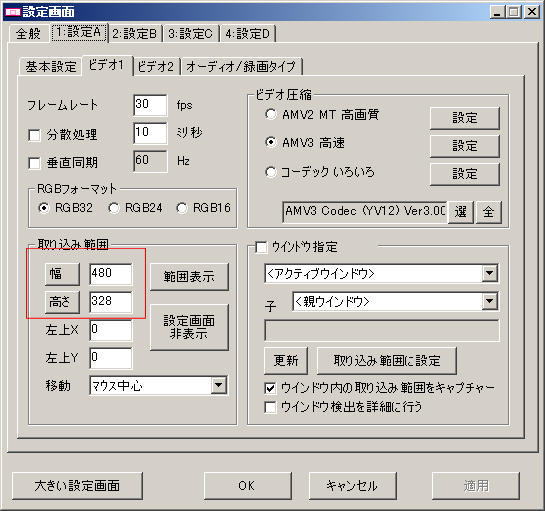This screenshot has width=545, height=511.
Task: Click the 選 codec select button
Action: click(x=461, y=212)
